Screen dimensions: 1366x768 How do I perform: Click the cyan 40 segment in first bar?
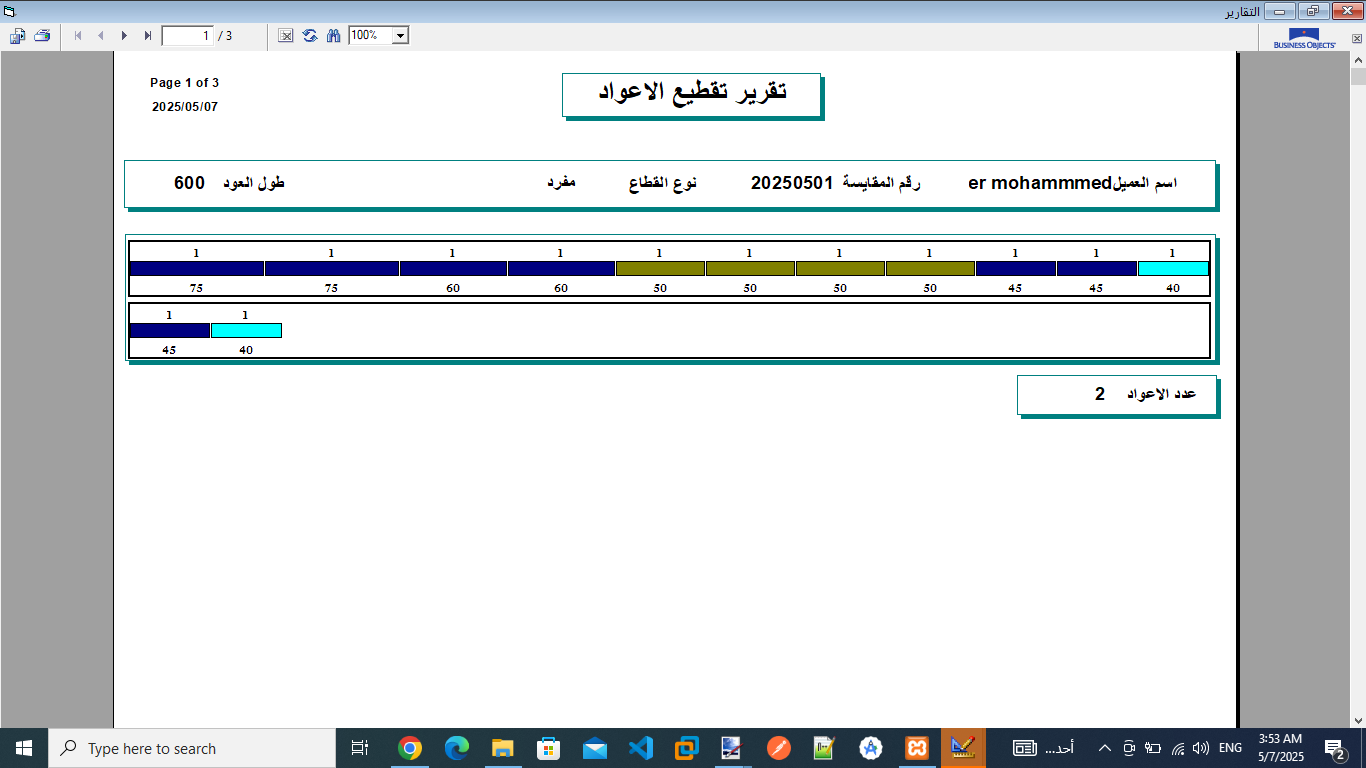(x=1173, y=268)
